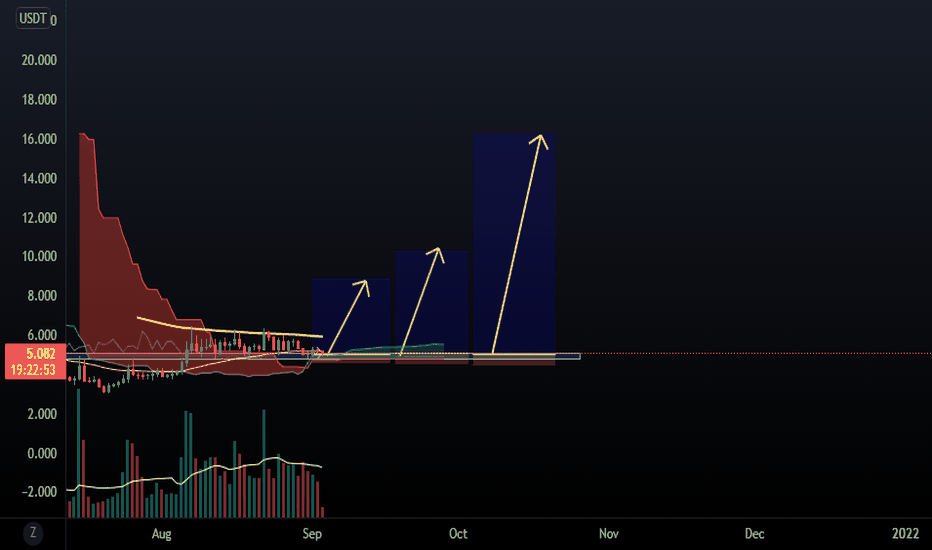Select the tallest blue projection box
This screenshot has width=932, height=550.
point(514,244)
